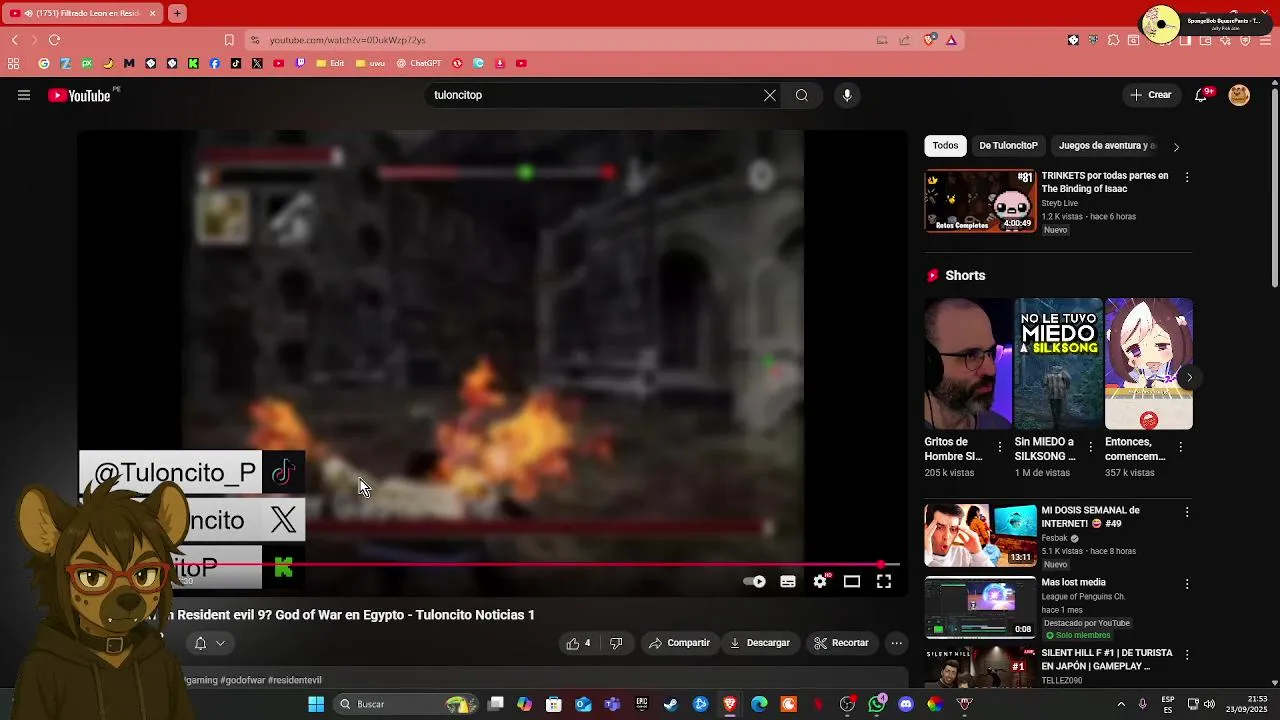This screenshot has height=720, width=1280.
Task: Click the Descargar download button
Action: point(760,643)
